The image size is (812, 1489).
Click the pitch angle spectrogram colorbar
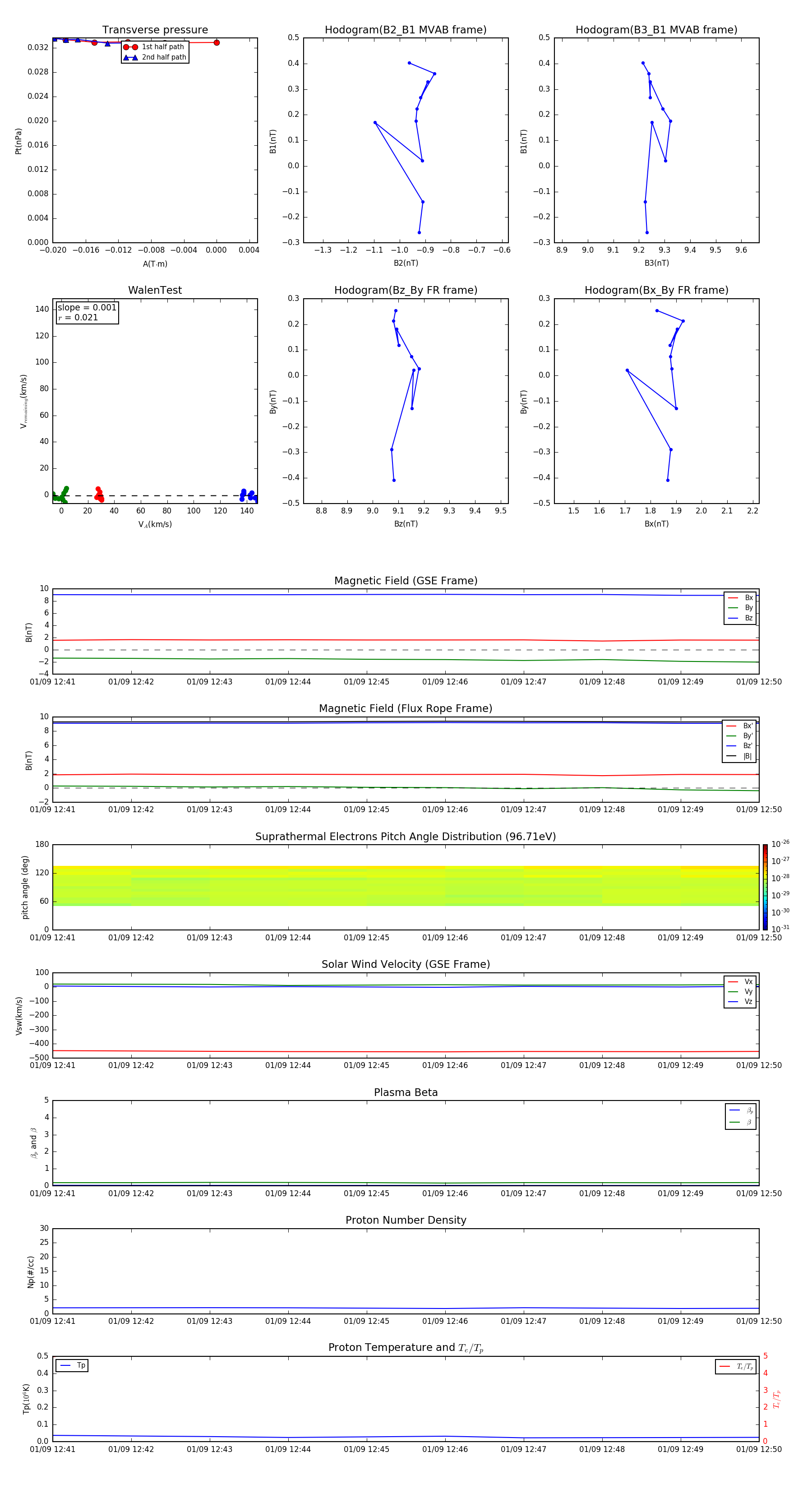pos(765,887)
